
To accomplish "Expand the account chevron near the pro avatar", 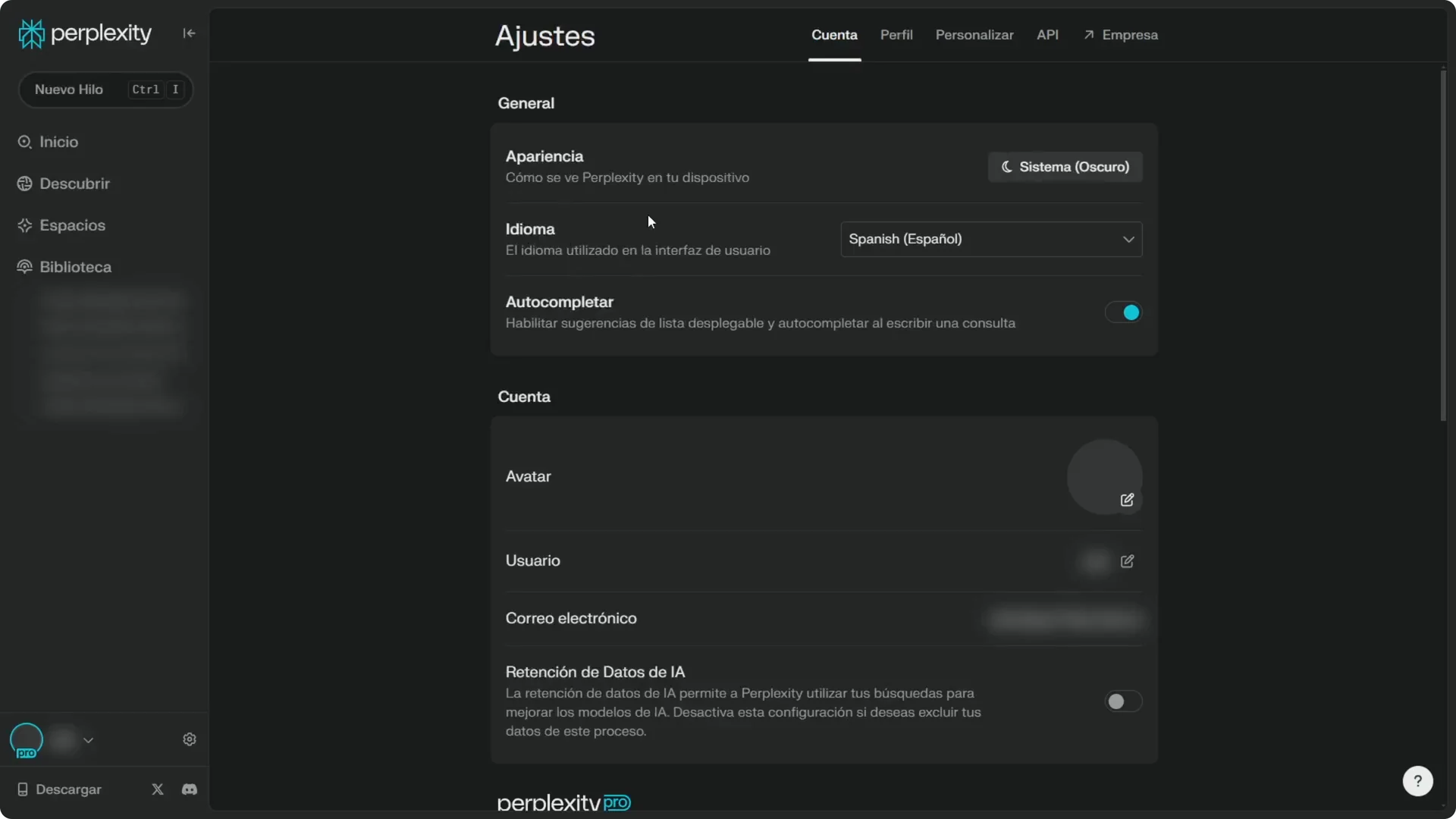I will click(x=89, y=740).
